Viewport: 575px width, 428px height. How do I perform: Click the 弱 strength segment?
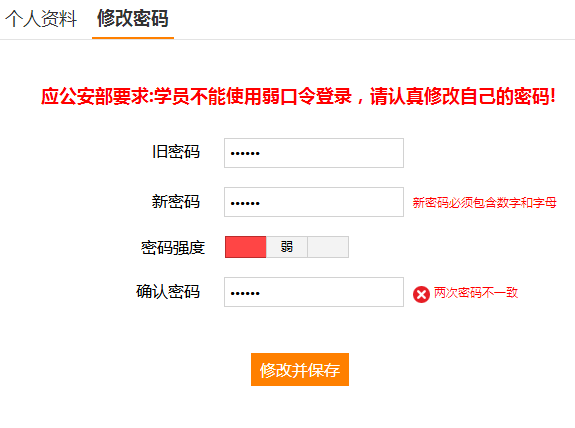tap(286, 247)
